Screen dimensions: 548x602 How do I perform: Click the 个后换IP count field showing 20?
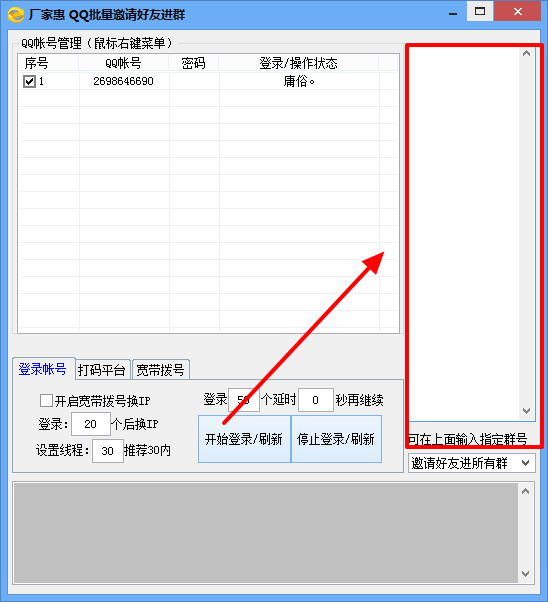click(91, 424)
